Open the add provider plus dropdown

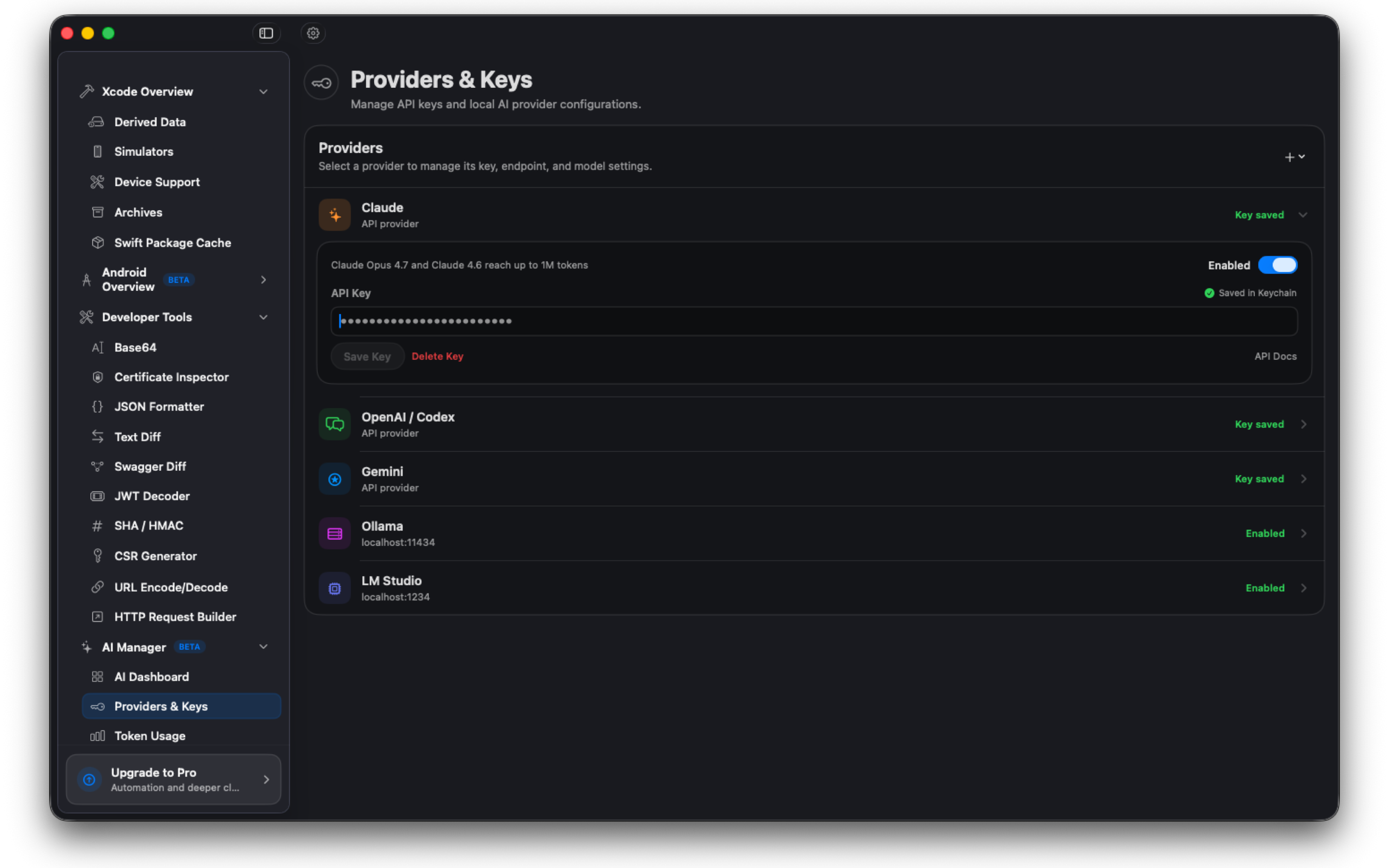(x=1294, y=157)
